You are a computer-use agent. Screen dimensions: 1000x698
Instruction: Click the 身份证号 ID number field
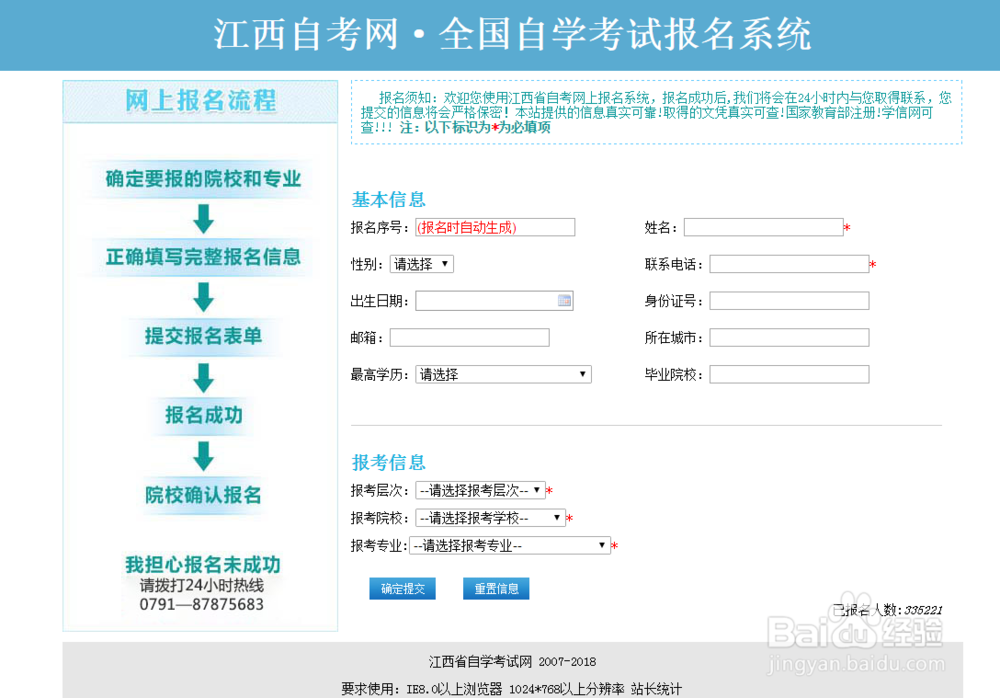[x=789, y=300]
